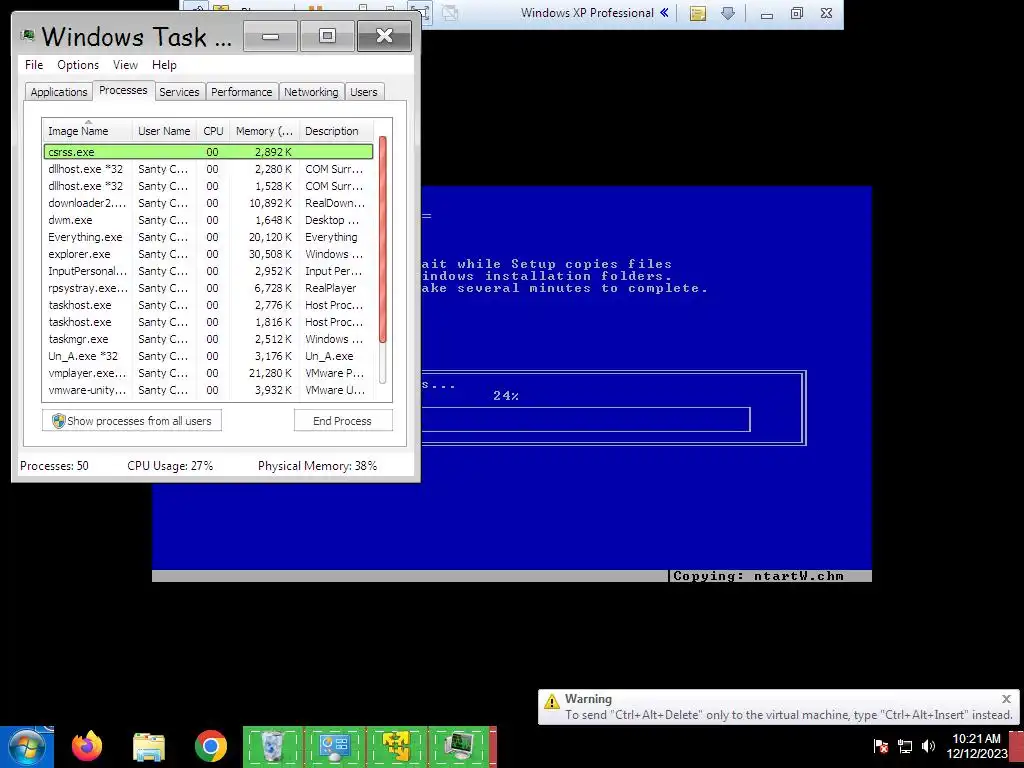Click the CPU Usage: 27% status text
This screenshot has width=1024, height=768.
pyautogui.click(x=170, y=466)
